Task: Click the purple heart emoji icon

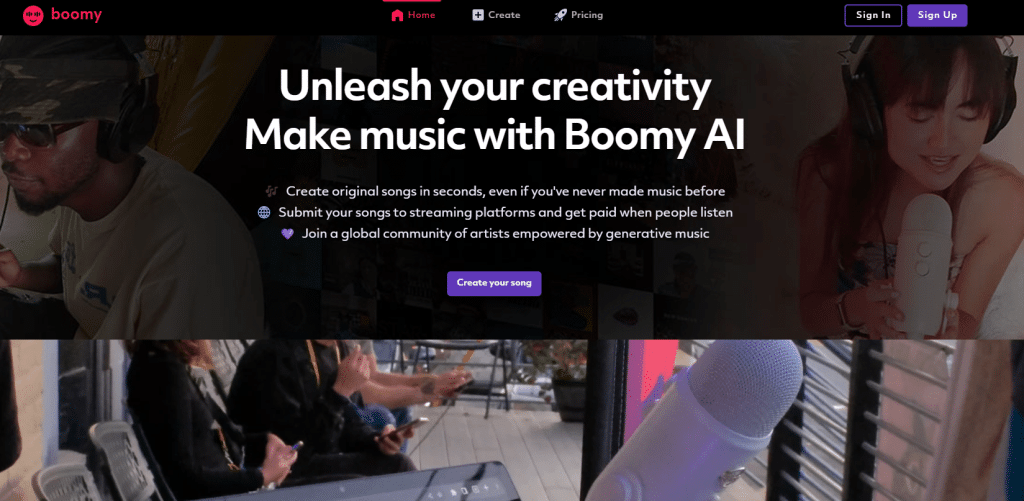Action: tap(287, 233)
